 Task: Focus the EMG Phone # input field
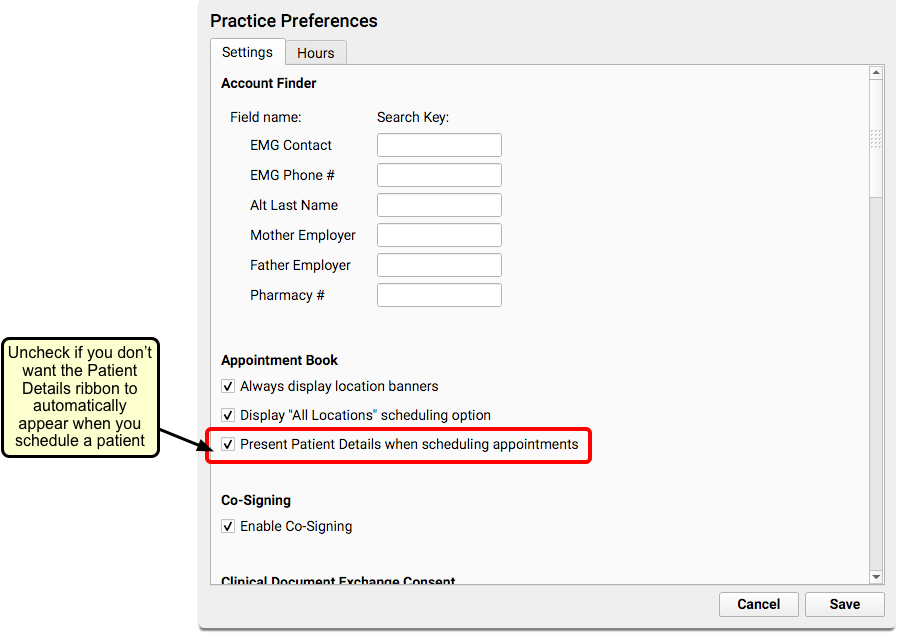[x=439, y=175]
